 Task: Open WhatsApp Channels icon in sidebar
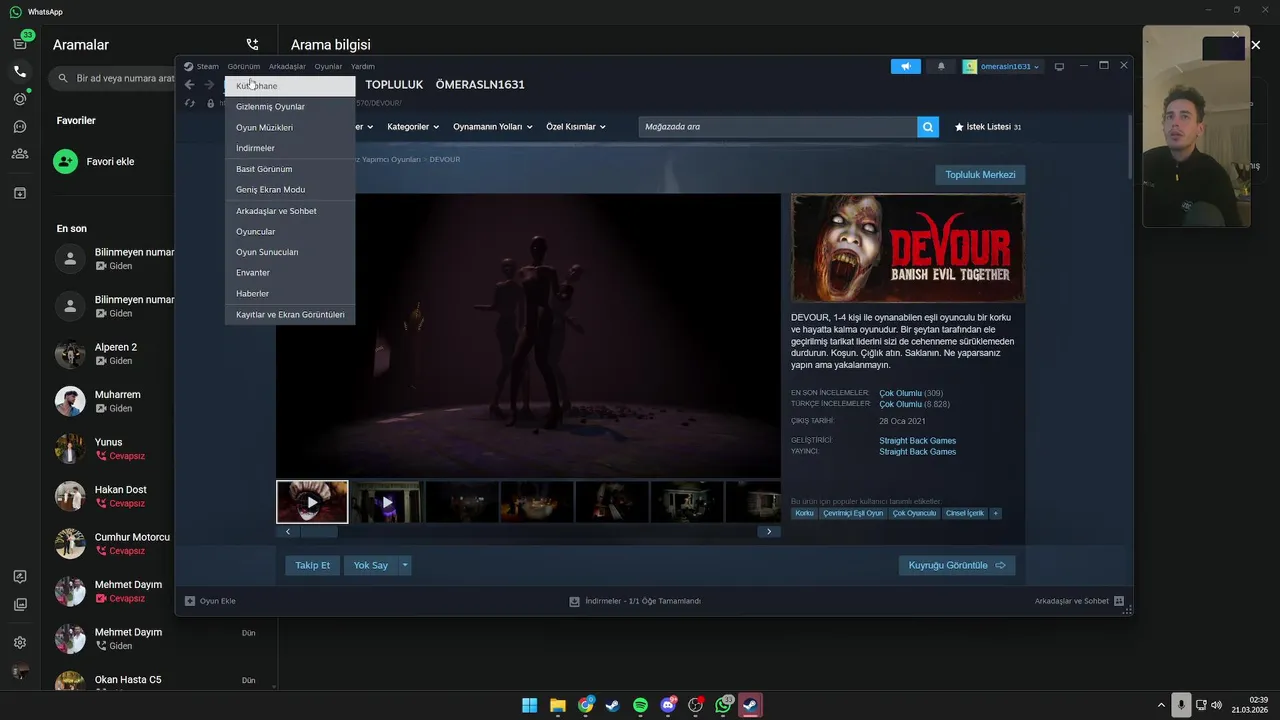click(20, 126)
